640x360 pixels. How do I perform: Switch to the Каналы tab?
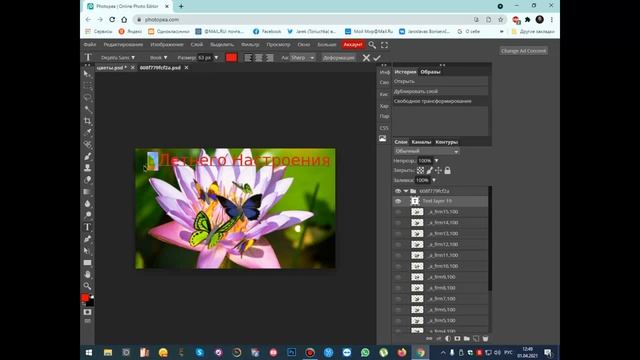(x=421, y=142)
